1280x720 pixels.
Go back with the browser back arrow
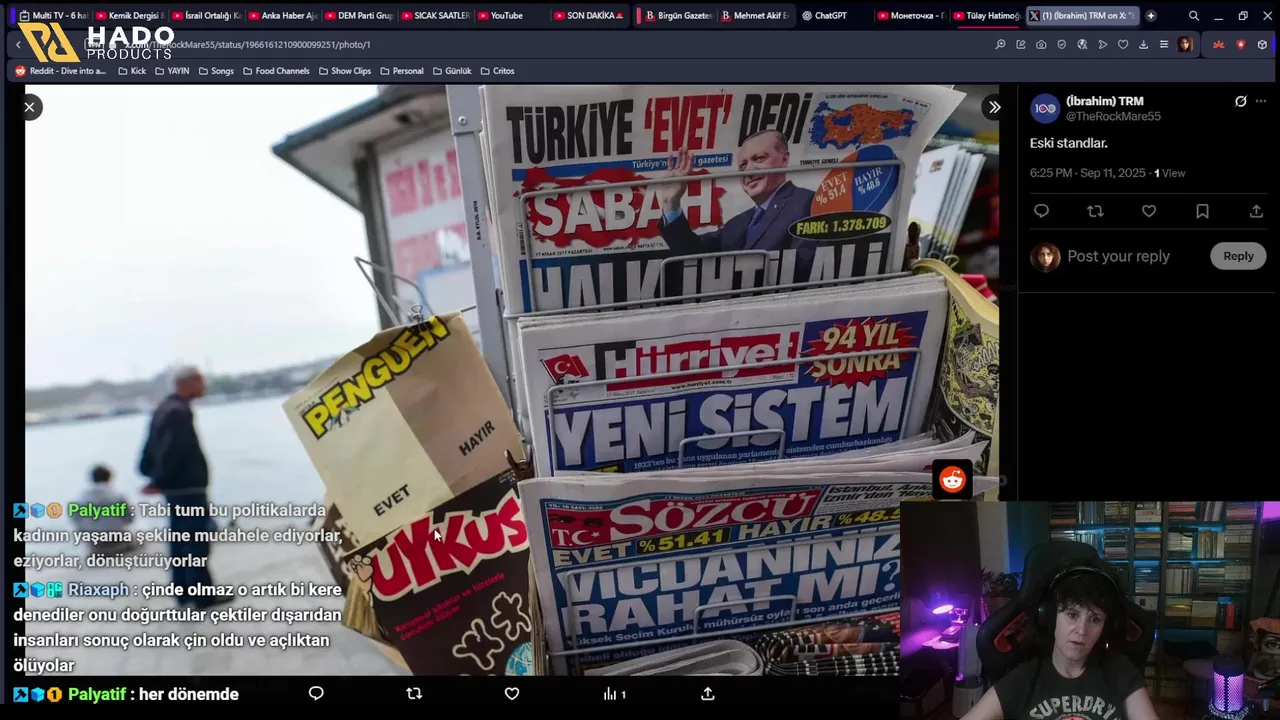point(18,44)
